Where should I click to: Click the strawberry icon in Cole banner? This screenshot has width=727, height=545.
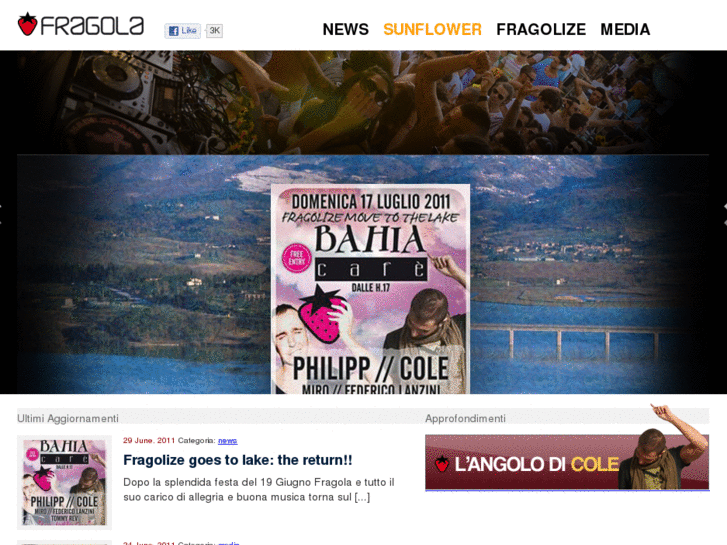(x=442, y=464)
